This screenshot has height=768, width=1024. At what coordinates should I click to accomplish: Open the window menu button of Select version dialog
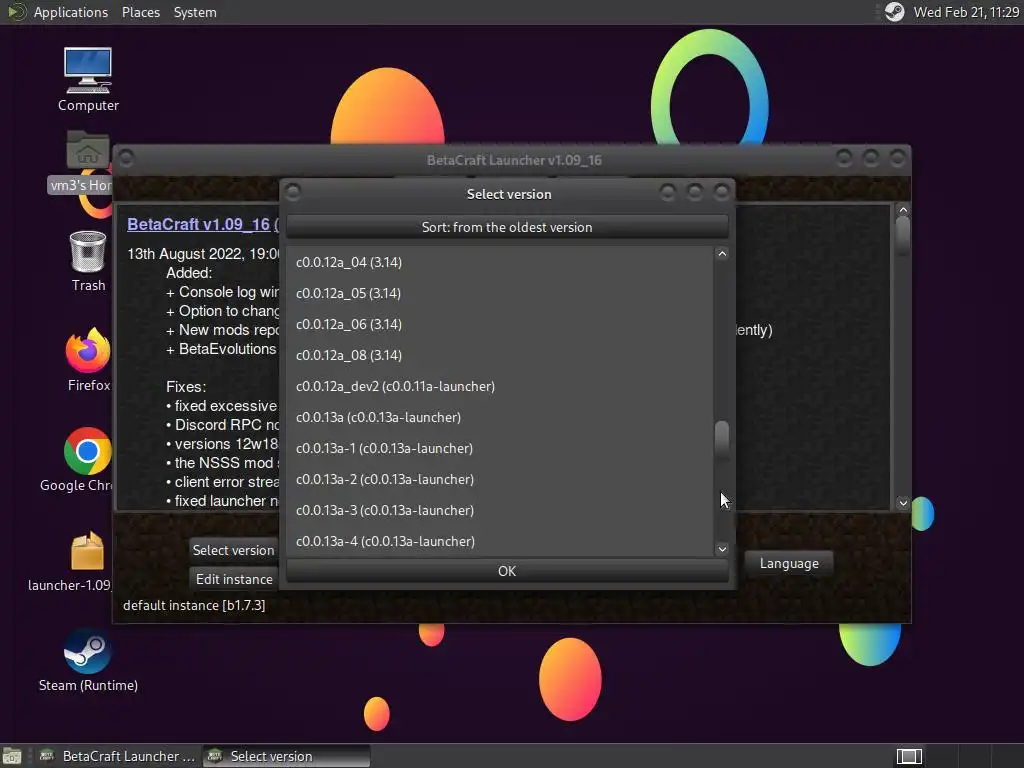point(293,191)
